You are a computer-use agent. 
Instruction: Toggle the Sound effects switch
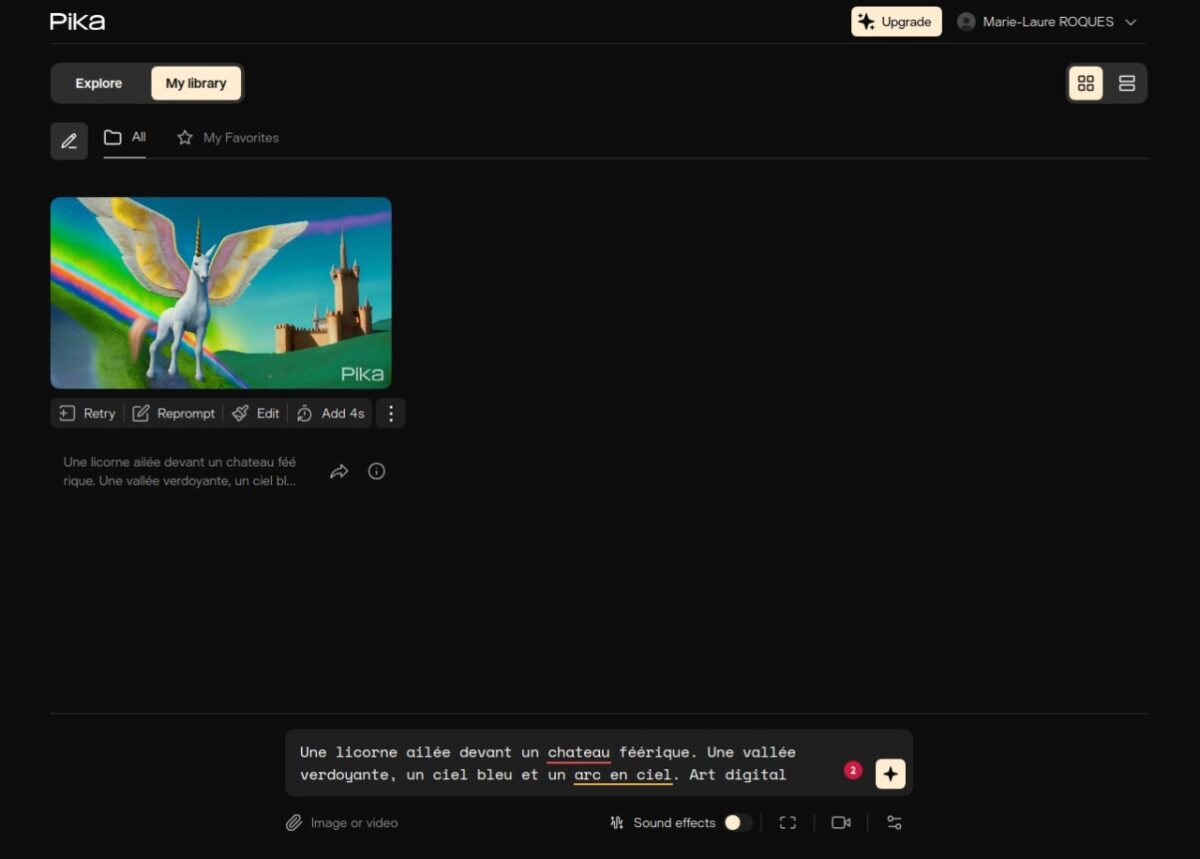(738, 822)
